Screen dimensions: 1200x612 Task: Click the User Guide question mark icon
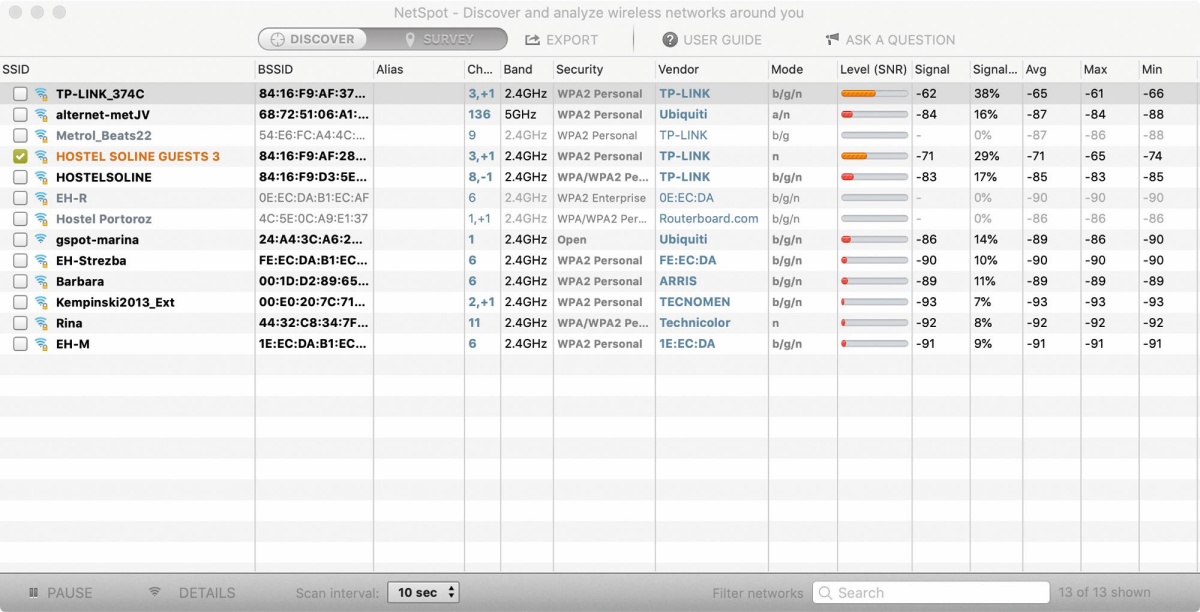[670, 40]
